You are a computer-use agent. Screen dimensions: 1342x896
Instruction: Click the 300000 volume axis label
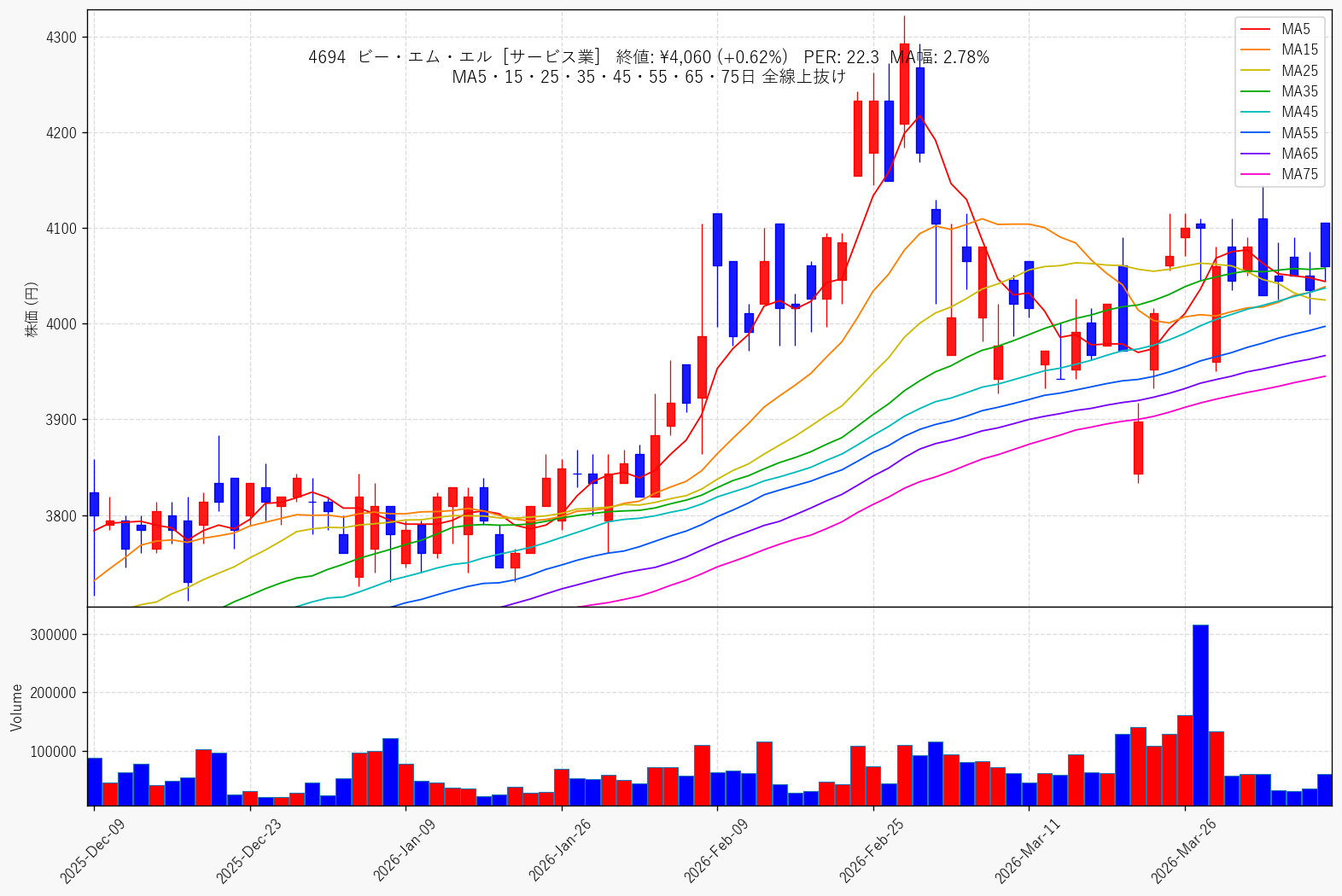(x=53, y=635)
